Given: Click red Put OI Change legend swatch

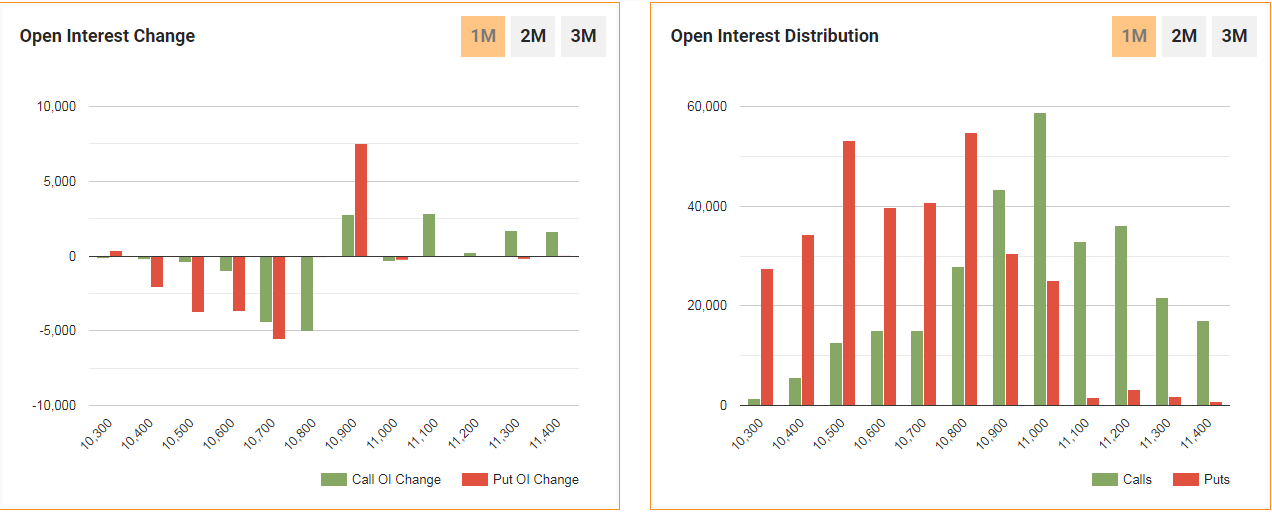Looking at the screenshot, I should pos(474,480).
